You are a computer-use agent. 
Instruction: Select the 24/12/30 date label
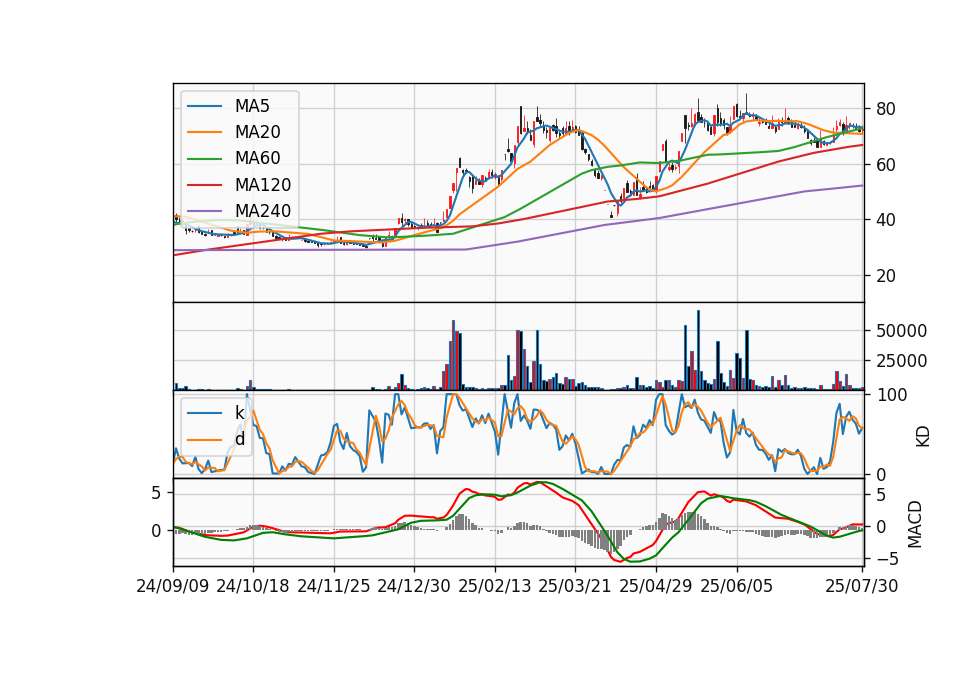coord(414,587)
